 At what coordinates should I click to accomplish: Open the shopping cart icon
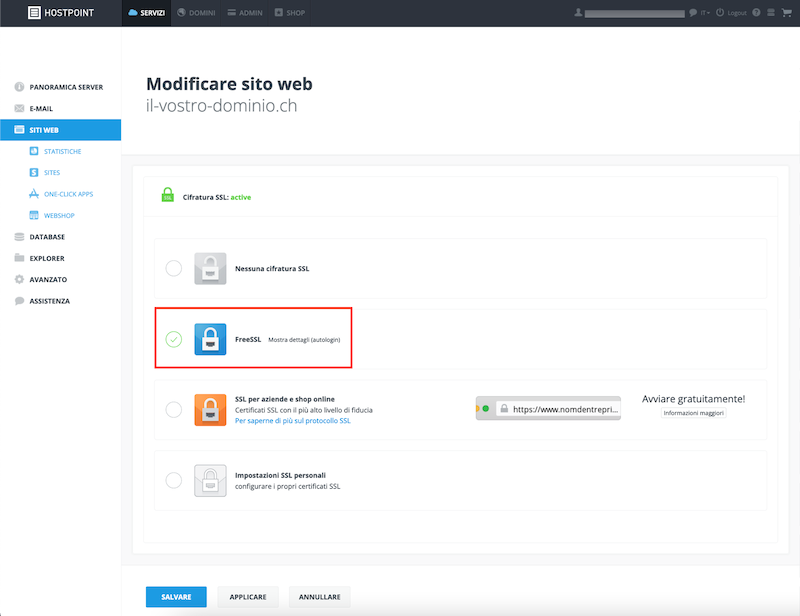pos(786,13)
